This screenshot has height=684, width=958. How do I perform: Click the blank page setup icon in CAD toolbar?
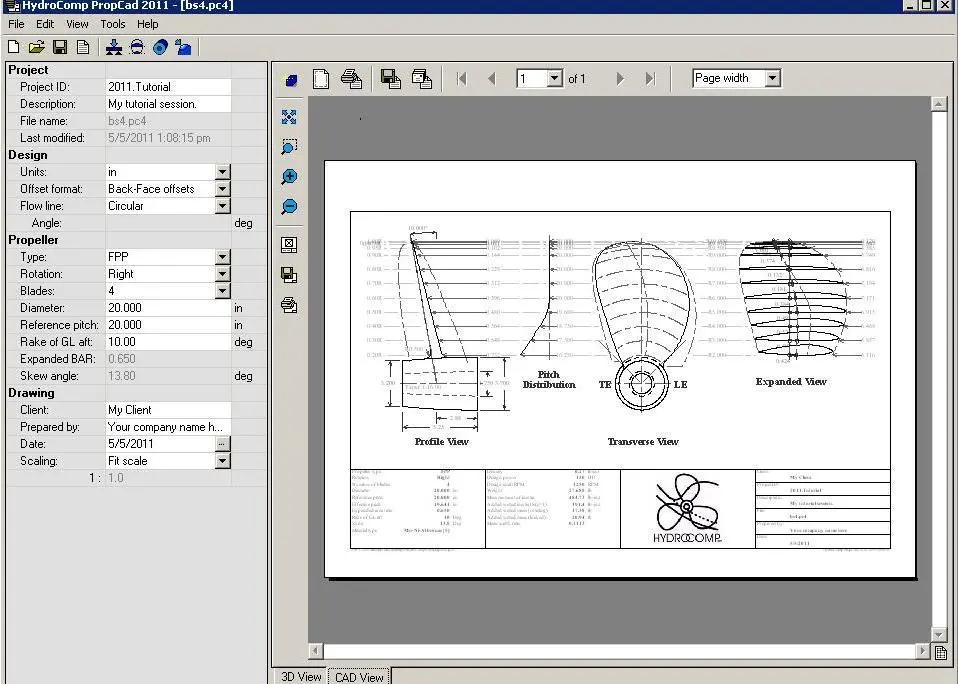[x=321, y=79]
